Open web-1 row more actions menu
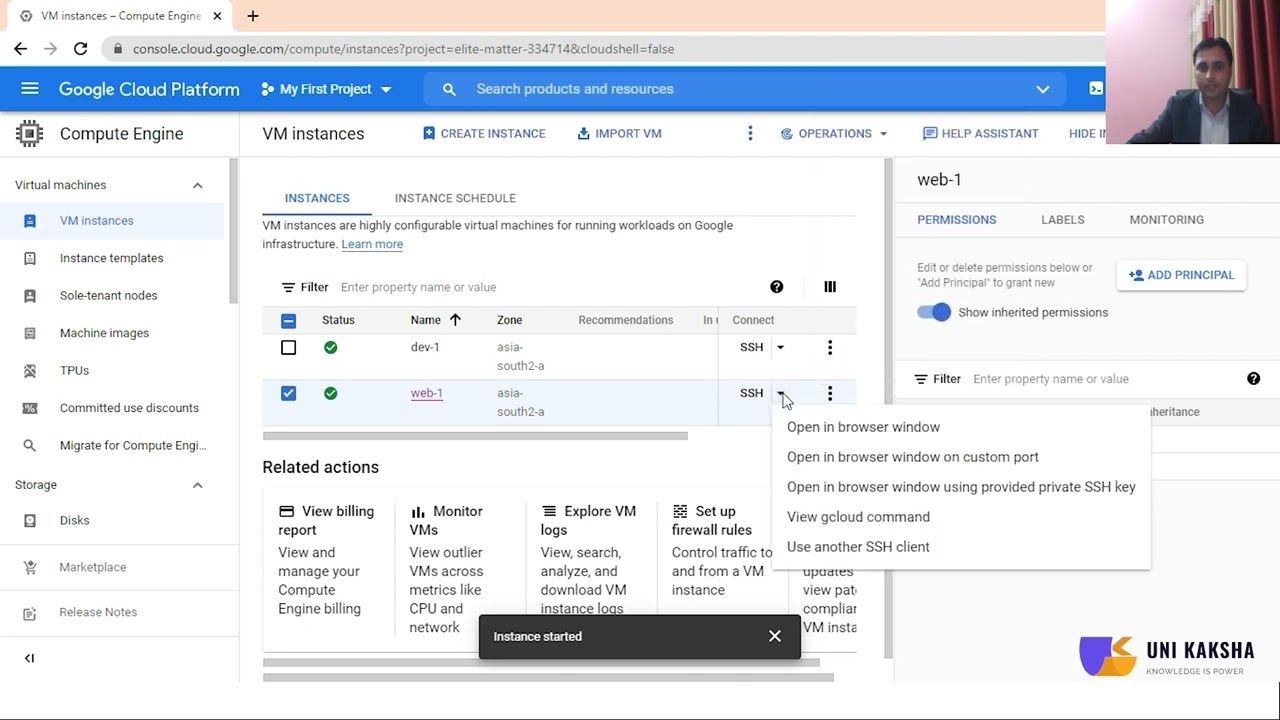This screenshot has width=1280, height=720. tap(829, 393)
